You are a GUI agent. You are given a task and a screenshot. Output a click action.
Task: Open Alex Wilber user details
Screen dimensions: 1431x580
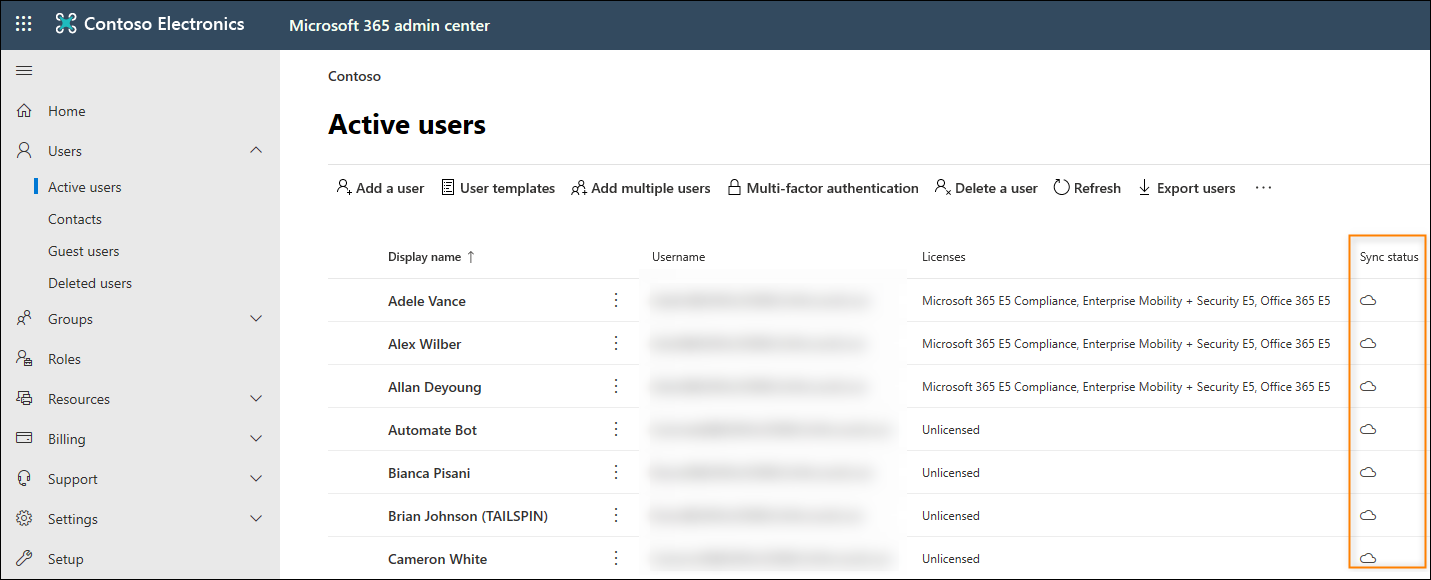(425, 344)
